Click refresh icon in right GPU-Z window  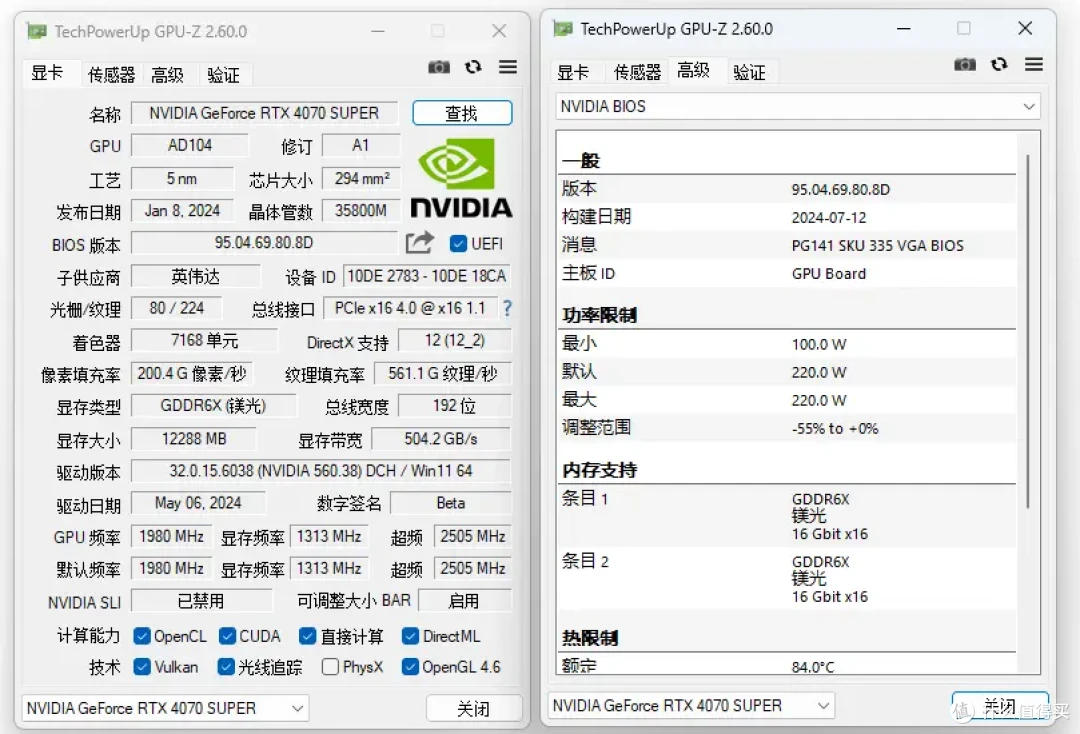coord(999,64)
